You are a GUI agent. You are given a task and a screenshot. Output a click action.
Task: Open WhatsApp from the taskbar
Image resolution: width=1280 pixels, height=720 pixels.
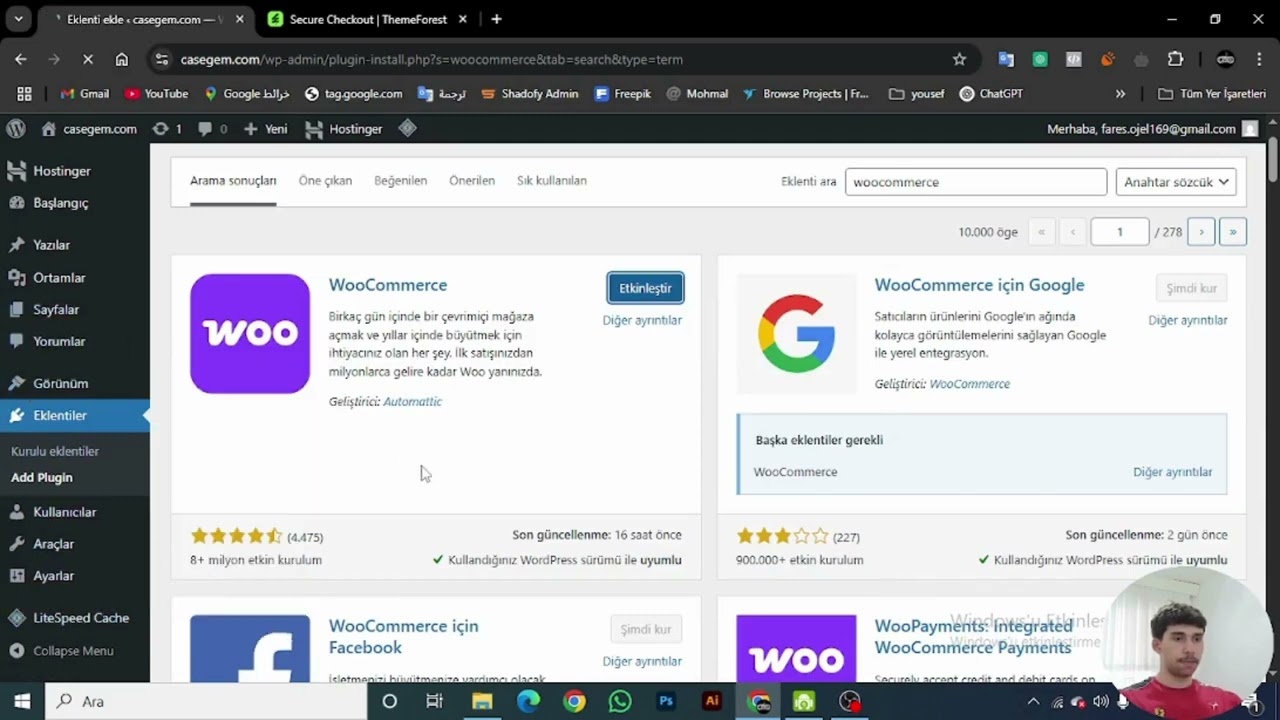620,701
